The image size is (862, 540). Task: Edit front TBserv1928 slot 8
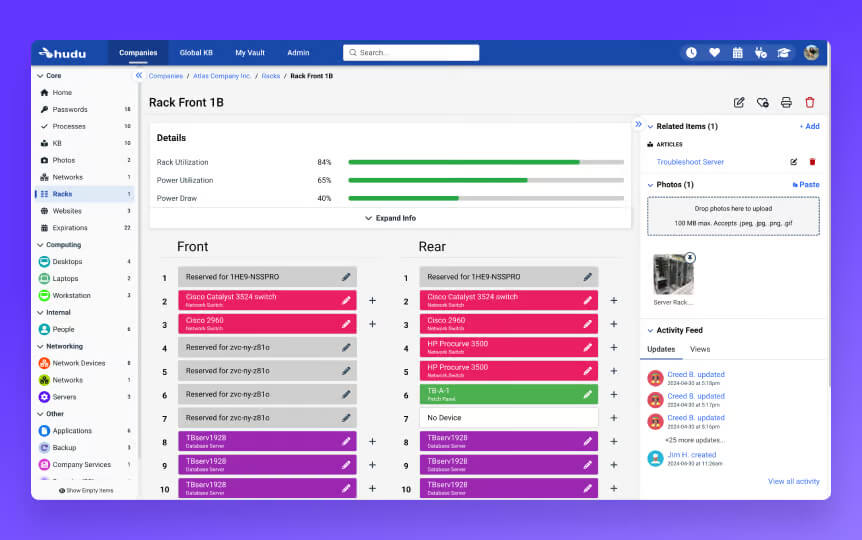(346, 441)
